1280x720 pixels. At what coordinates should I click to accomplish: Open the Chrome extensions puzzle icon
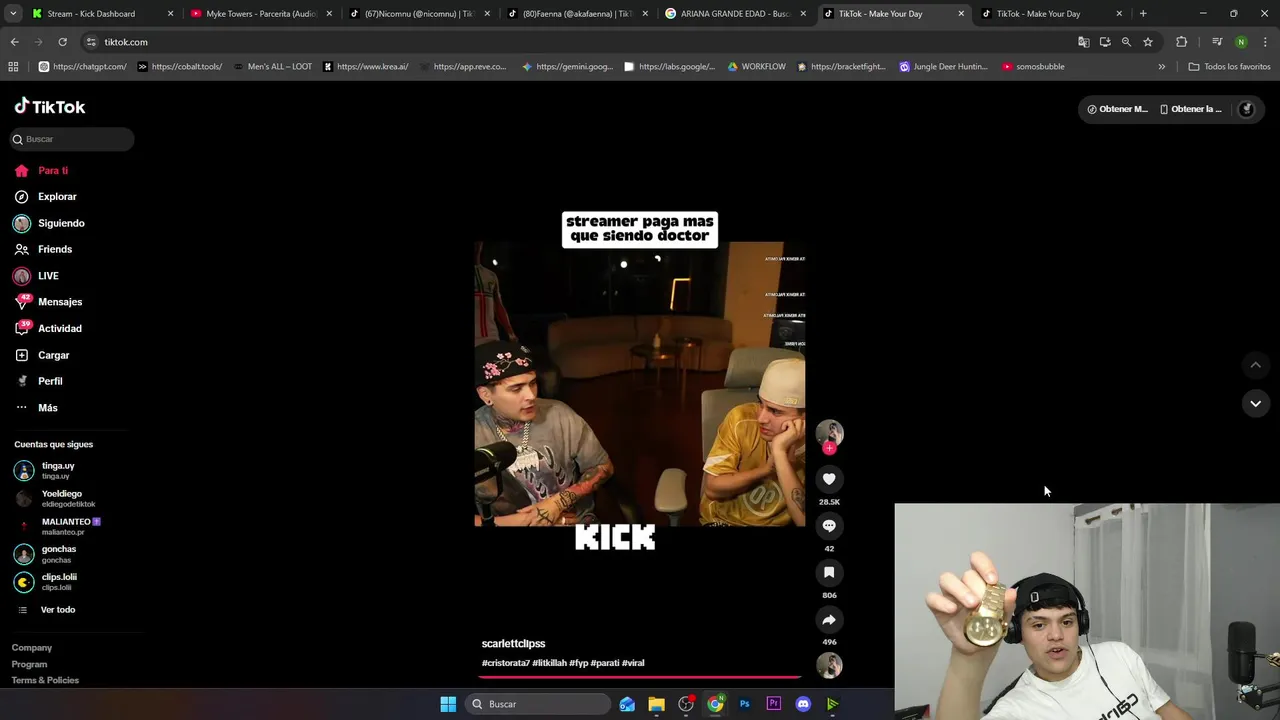pos(1182,42)
